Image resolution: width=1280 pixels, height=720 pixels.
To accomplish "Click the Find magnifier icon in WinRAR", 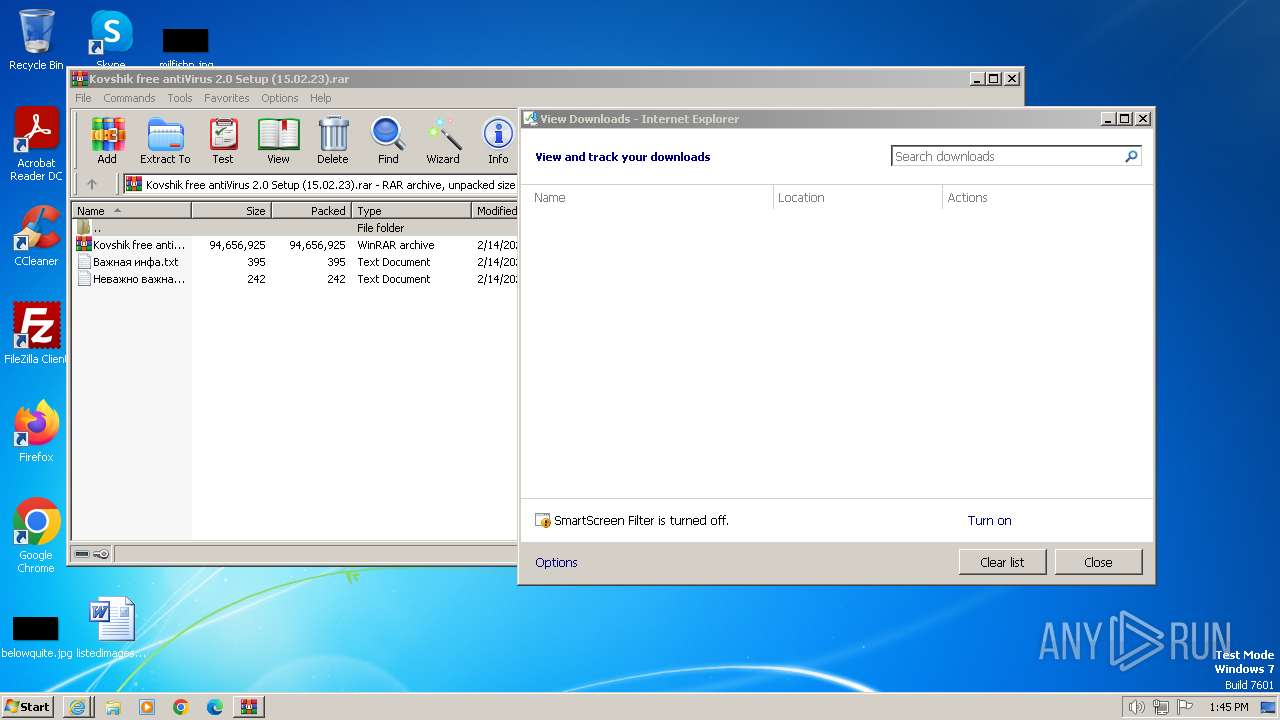I will click(388, 140).
